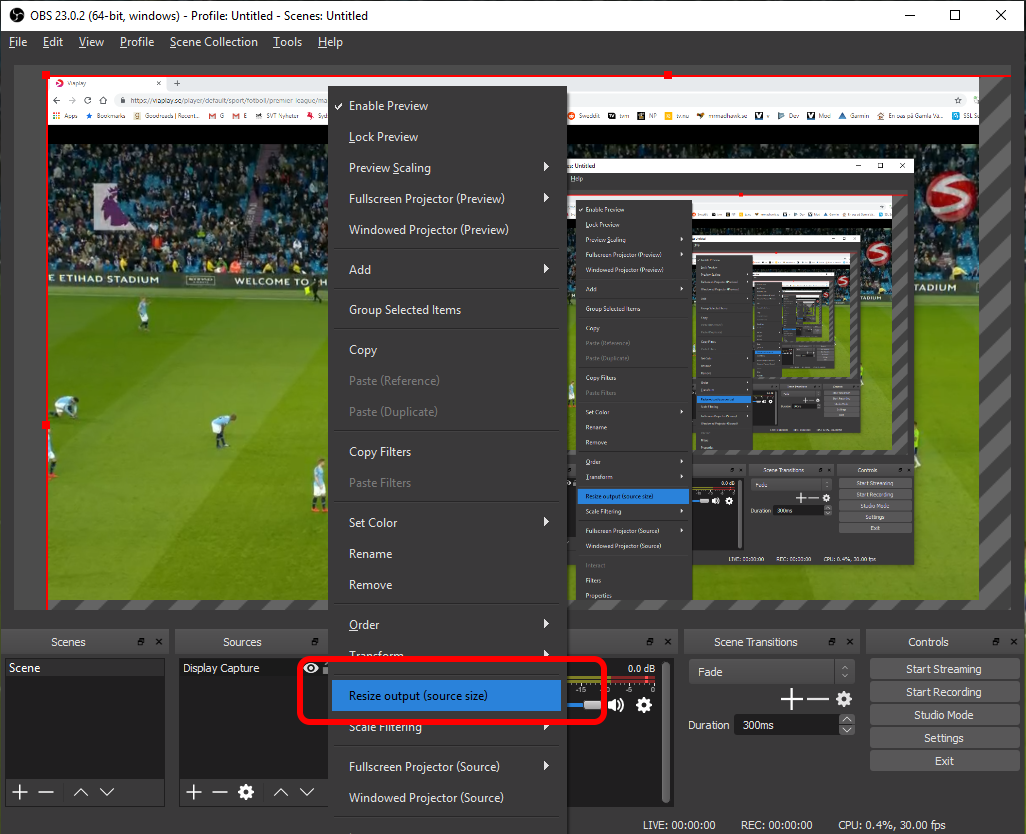Screen dimensions: 1026x834
Task: Add a new source with plus icon
Action: pyautogui.click(x=194, y=792)
